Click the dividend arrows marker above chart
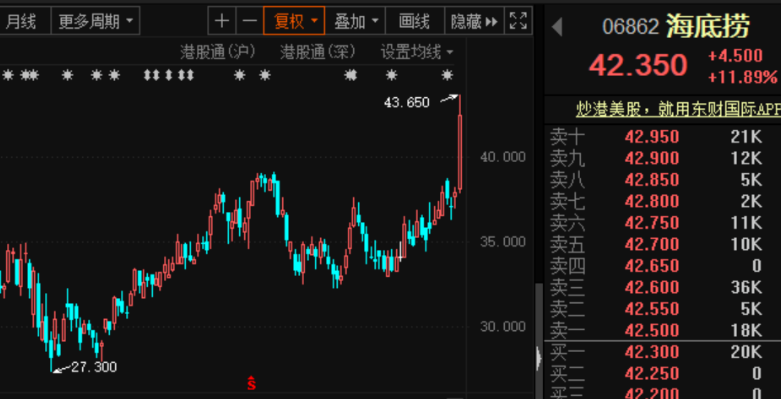 [x=168, y=75]
